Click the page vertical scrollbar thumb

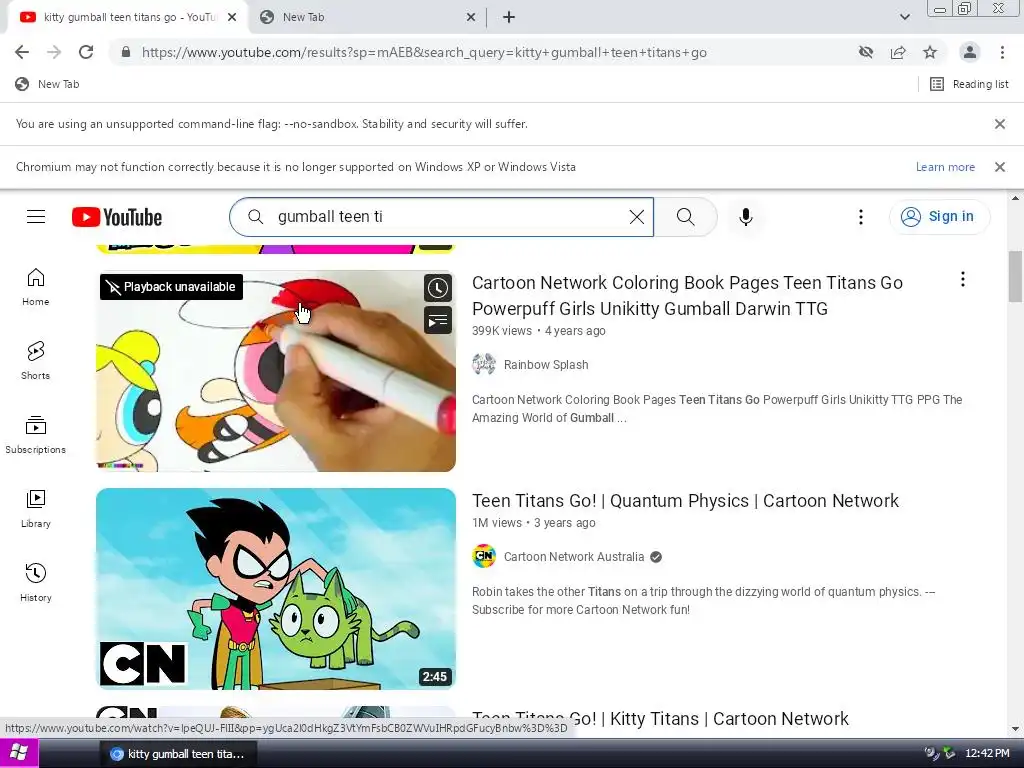1015,276
